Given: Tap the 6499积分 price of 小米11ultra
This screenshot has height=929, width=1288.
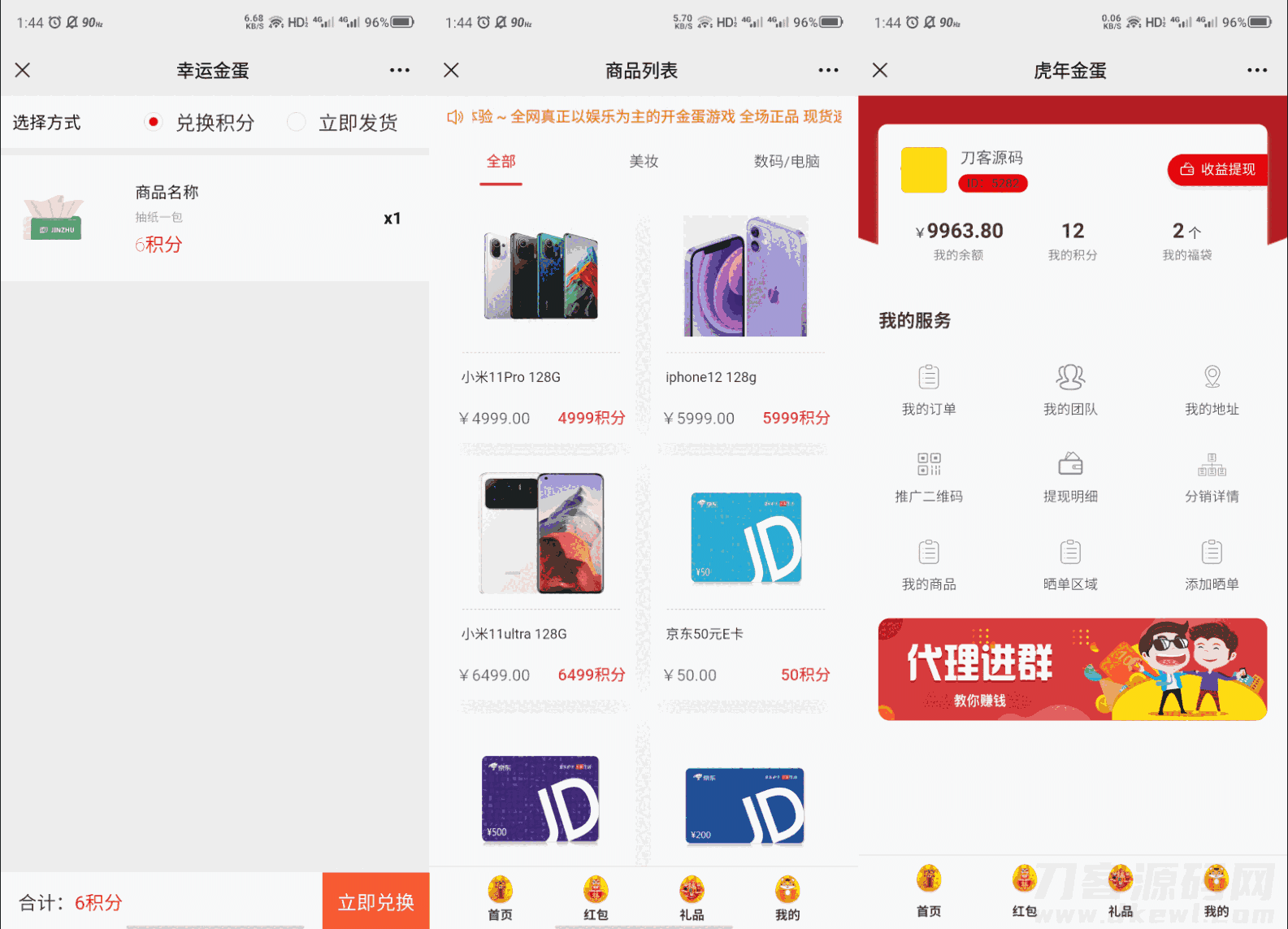Looking at the screenshot, I should pos(592,675).
